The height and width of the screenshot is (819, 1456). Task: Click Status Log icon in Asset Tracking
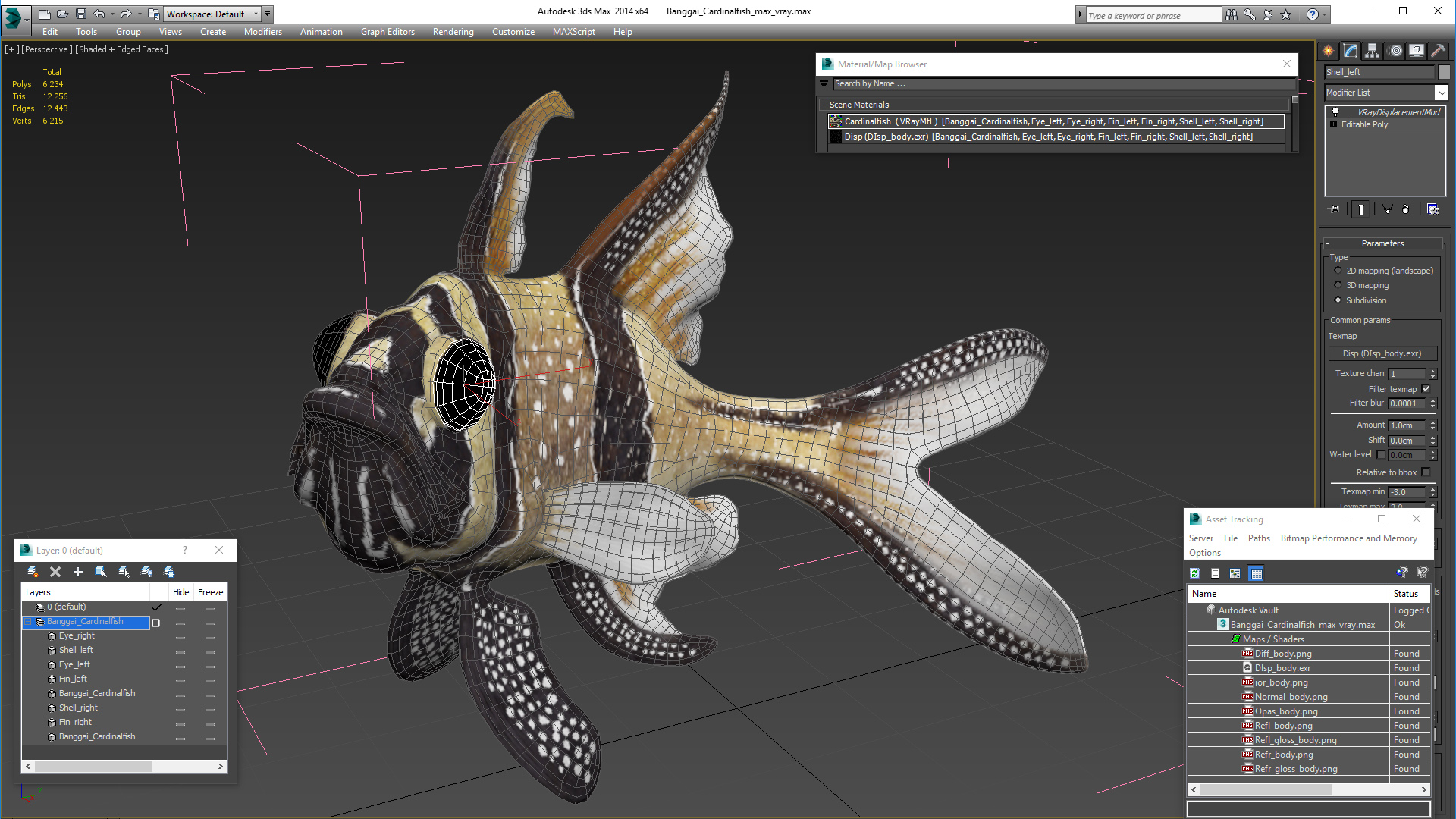pyautogui.click(x=1215, y=573)
